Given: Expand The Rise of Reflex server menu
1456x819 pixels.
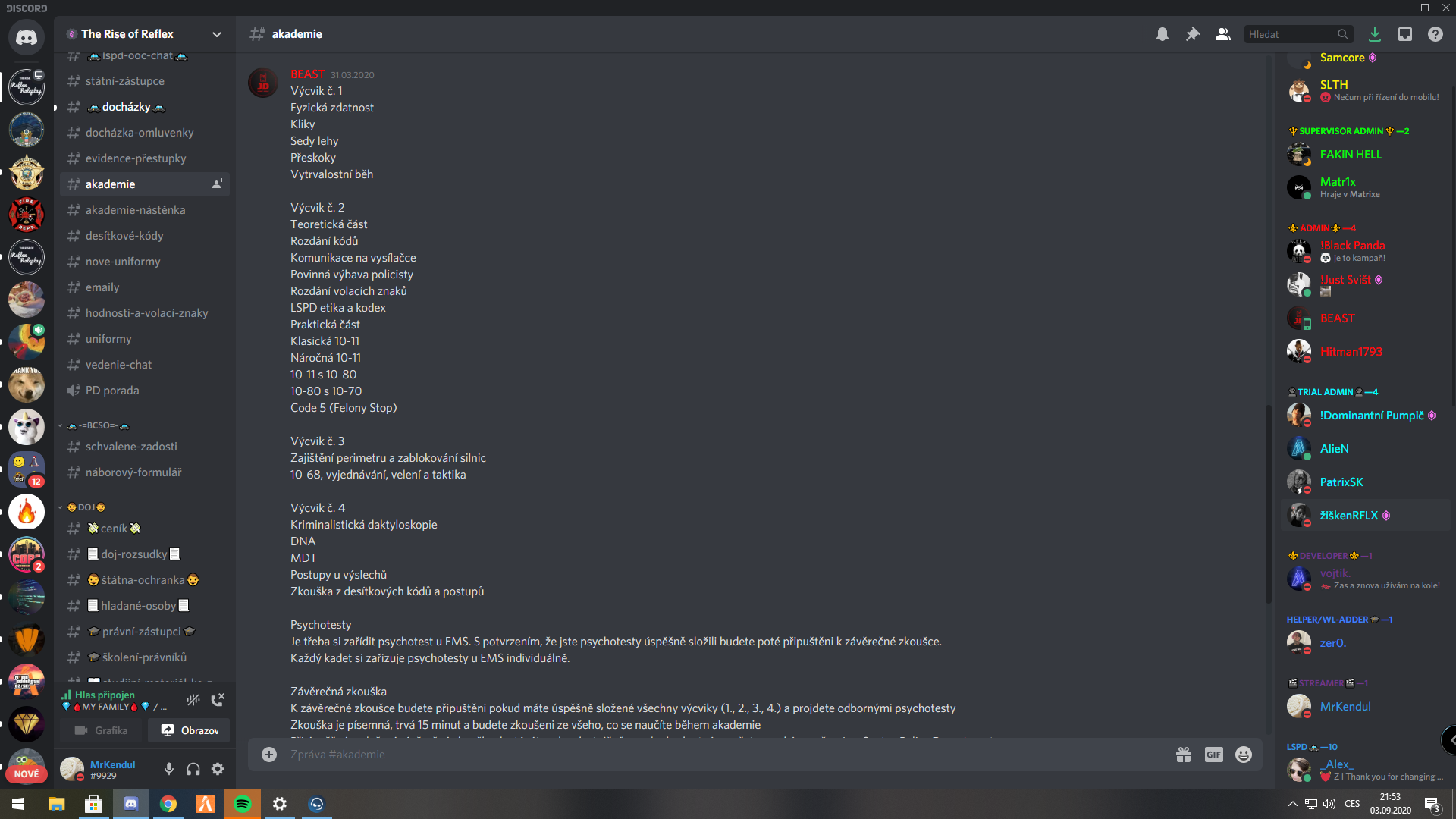Looking at the screenshot, I should (145, 34).
